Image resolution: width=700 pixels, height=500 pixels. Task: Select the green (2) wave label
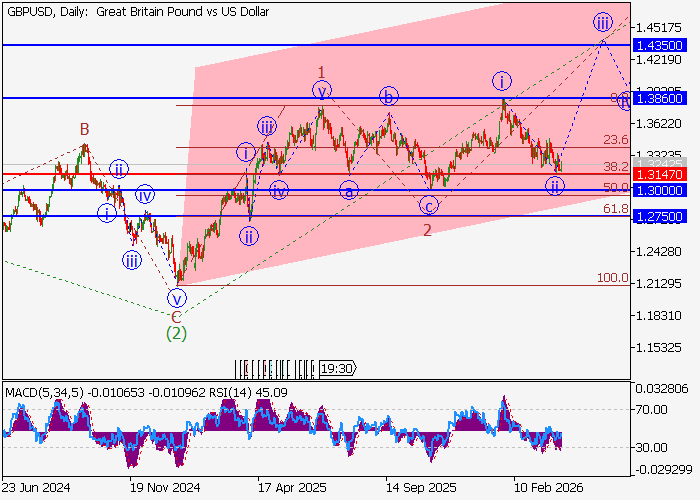click(177, 332)
